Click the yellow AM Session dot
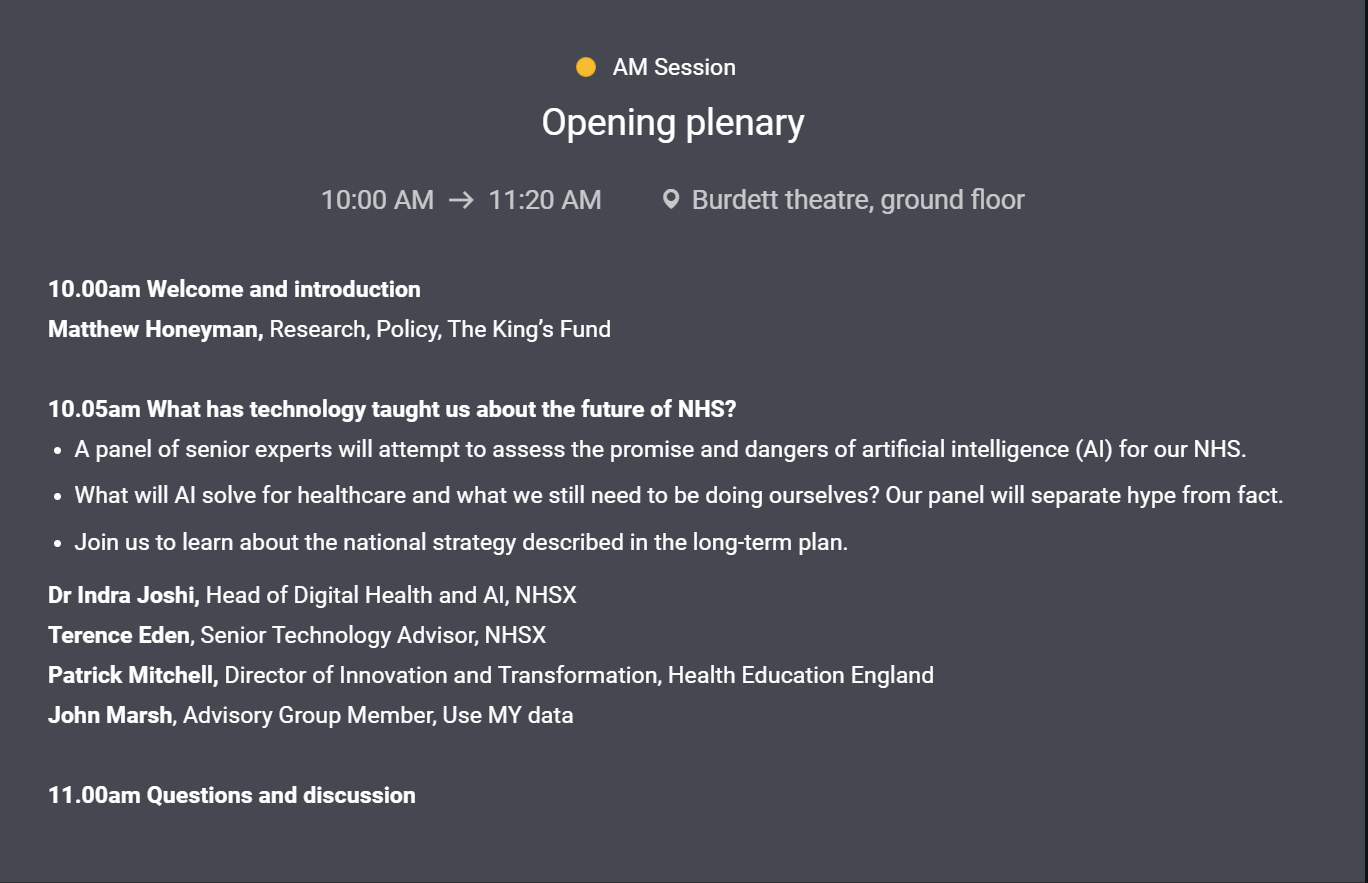The width and height of the screenshot is (1368, 883). tap(586, 67)
